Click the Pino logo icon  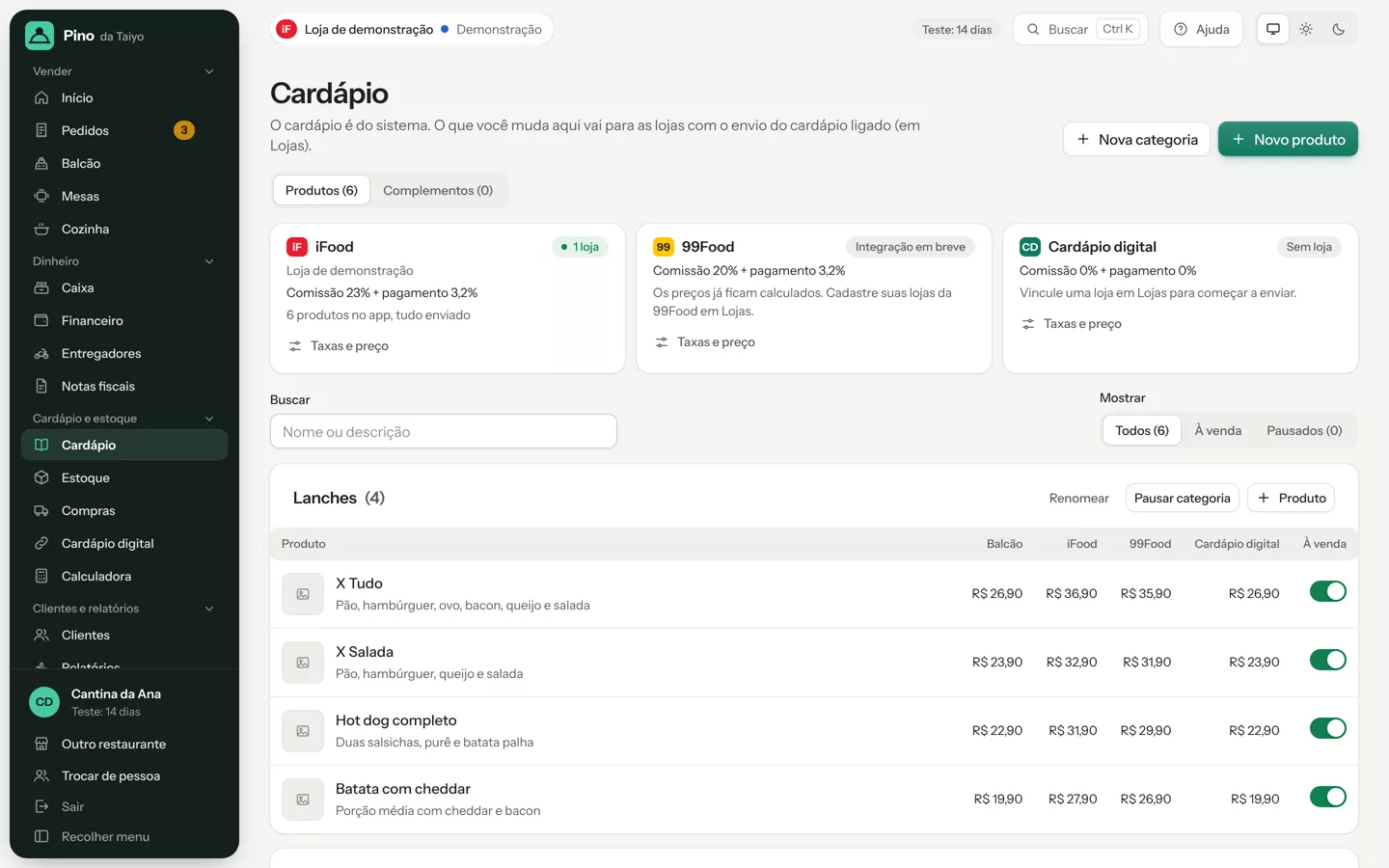coord(40,36)
